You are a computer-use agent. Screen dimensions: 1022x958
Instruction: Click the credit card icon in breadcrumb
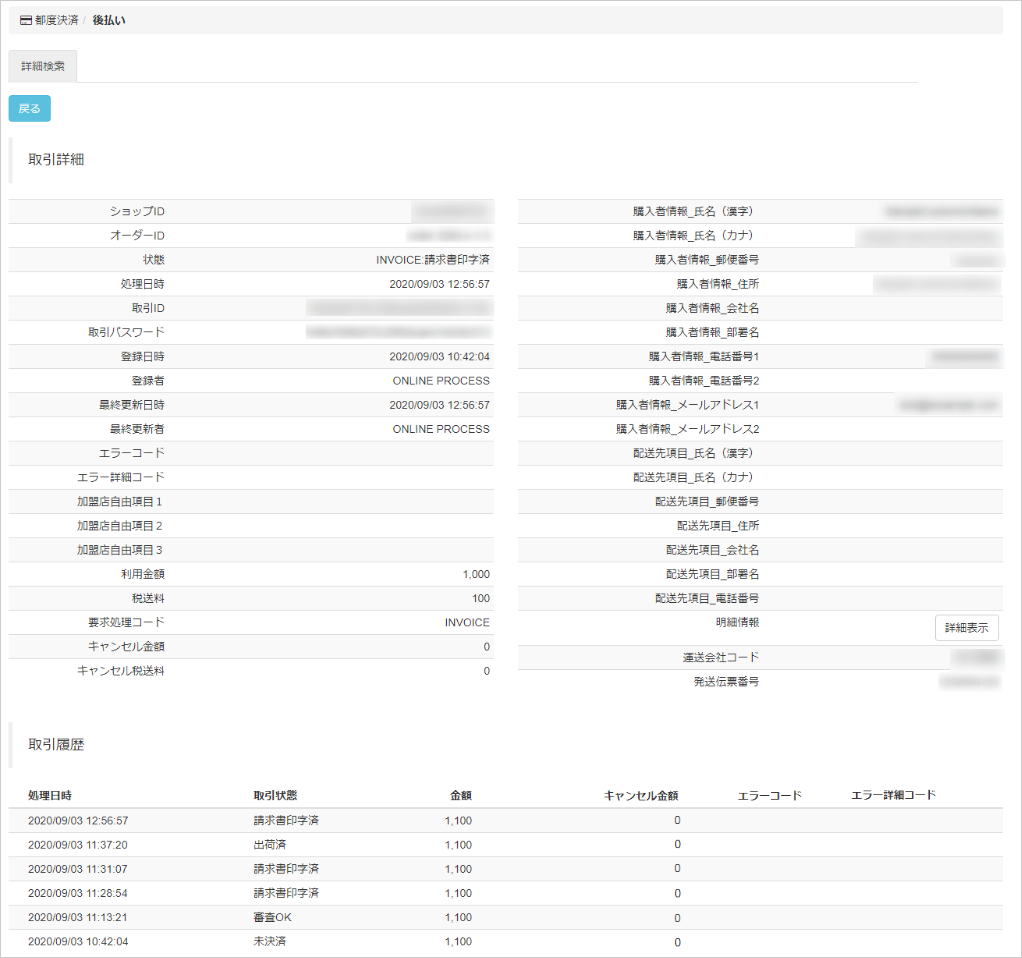tap(26, 20)
